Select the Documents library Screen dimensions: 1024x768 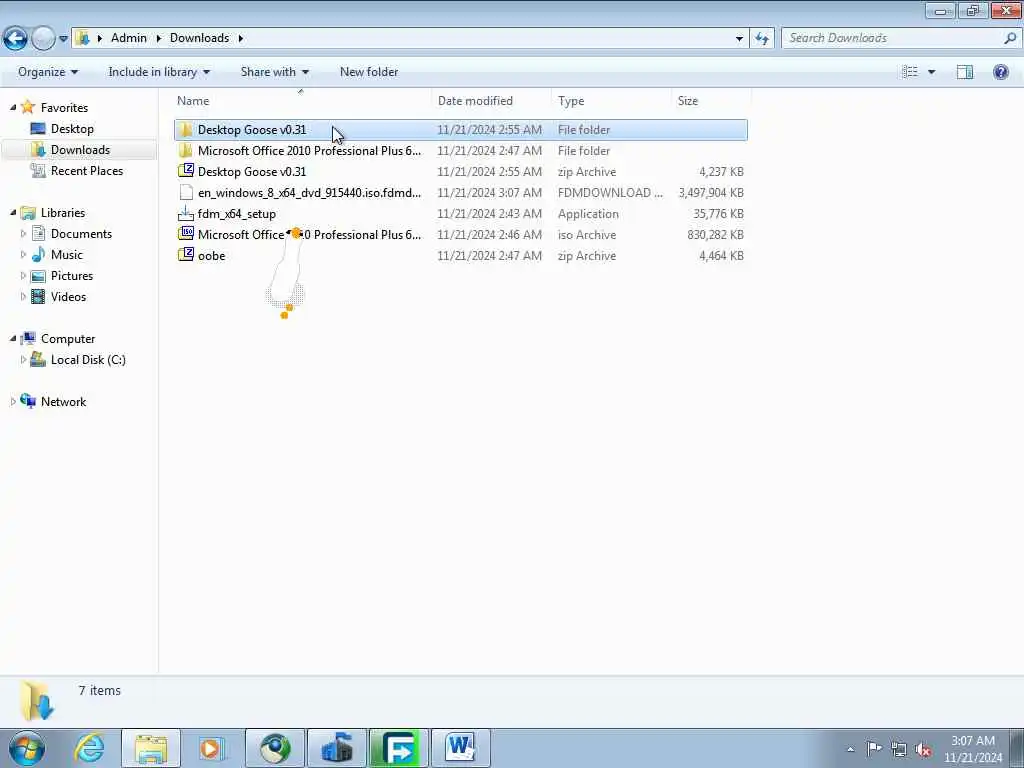pos(81,234)
